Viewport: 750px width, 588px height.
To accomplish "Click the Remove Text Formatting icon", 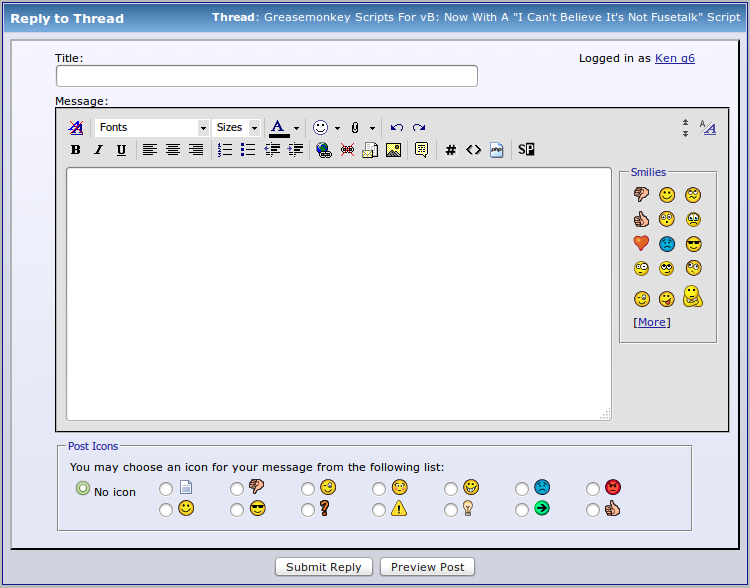I will [76, 127].
